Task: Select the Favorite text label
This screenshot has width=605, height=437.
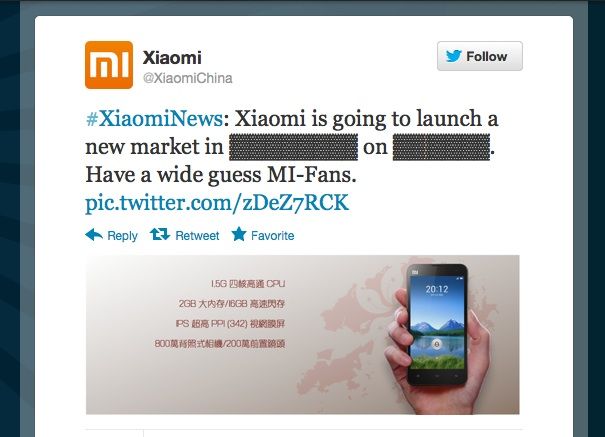Action: pos(272,236)
